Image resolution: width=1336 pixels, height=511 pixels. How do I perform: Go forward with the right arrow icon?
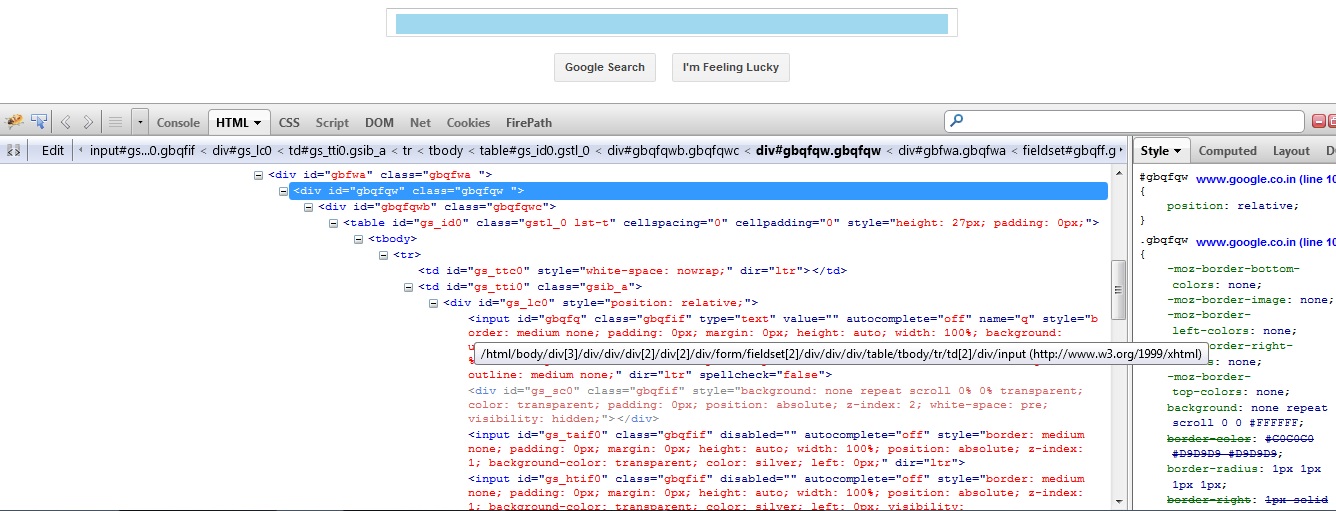[88, 122]
